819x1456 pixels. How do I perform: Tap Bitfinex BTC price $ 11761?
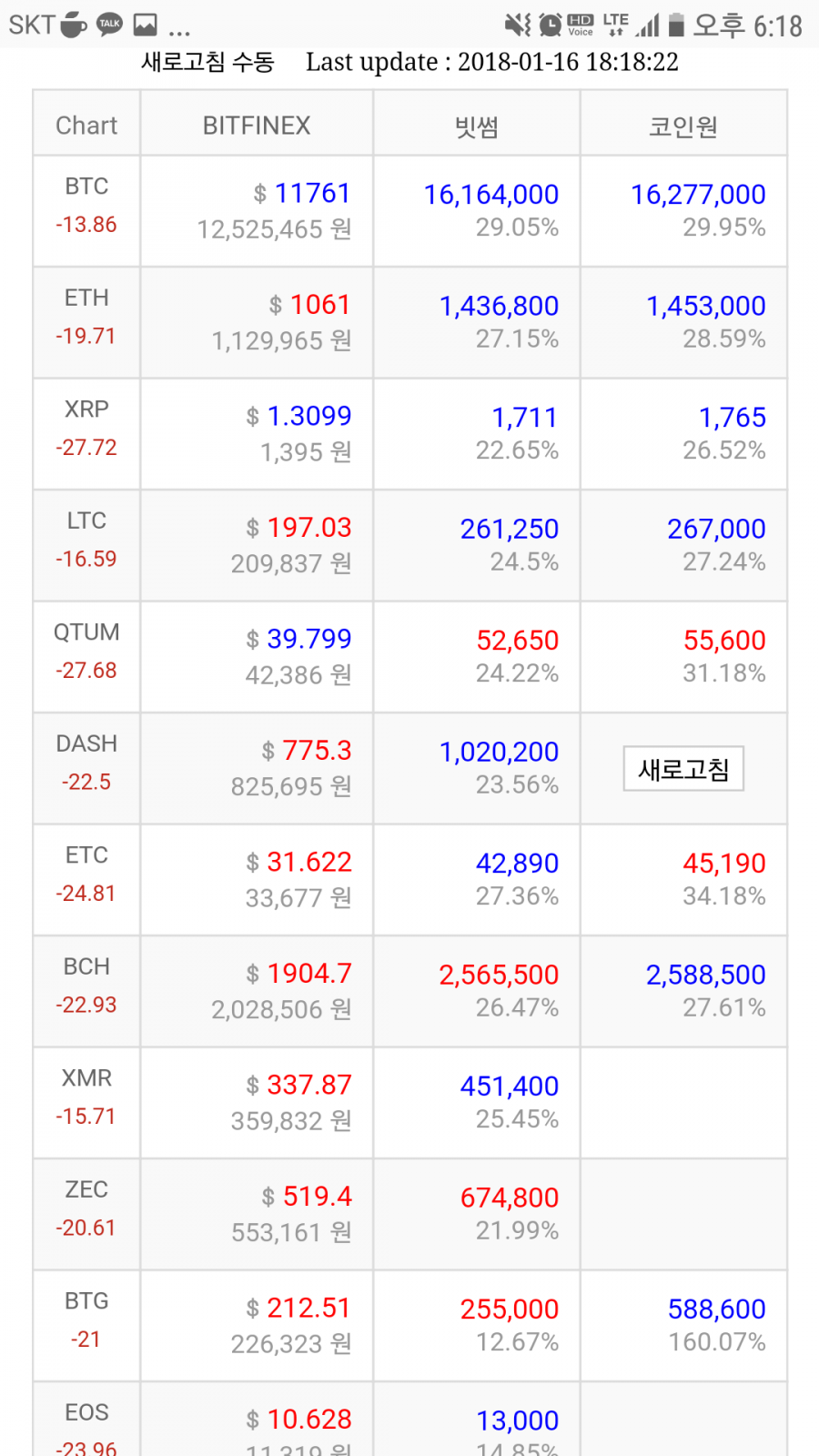[302, 193]
